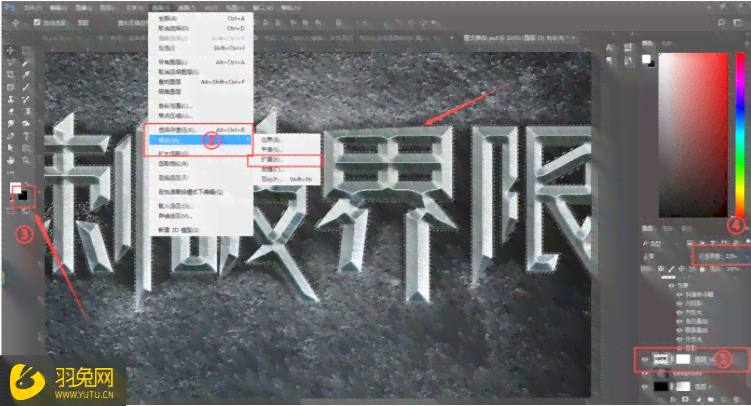Select the Eraser tool
751x406 pixels.
pos(11,112)
